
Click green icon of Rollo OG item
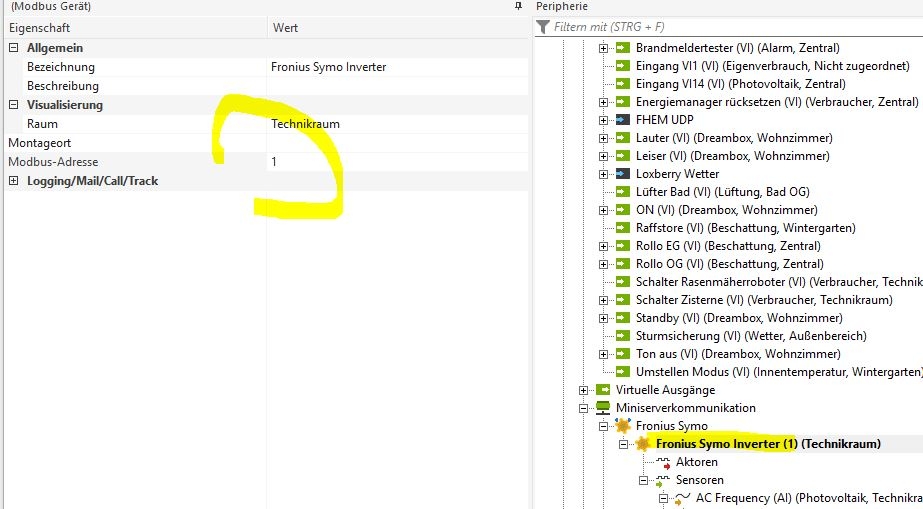point(623,264)
